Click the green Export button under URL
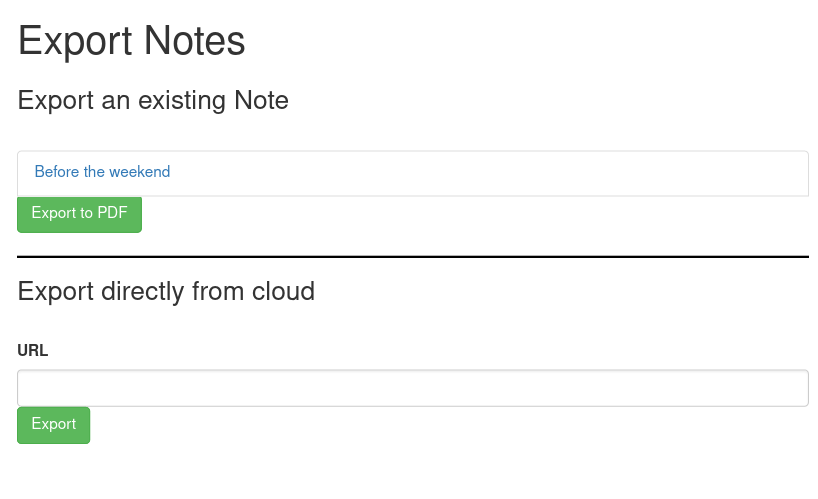The image size is (818, 499). (53, 425)
